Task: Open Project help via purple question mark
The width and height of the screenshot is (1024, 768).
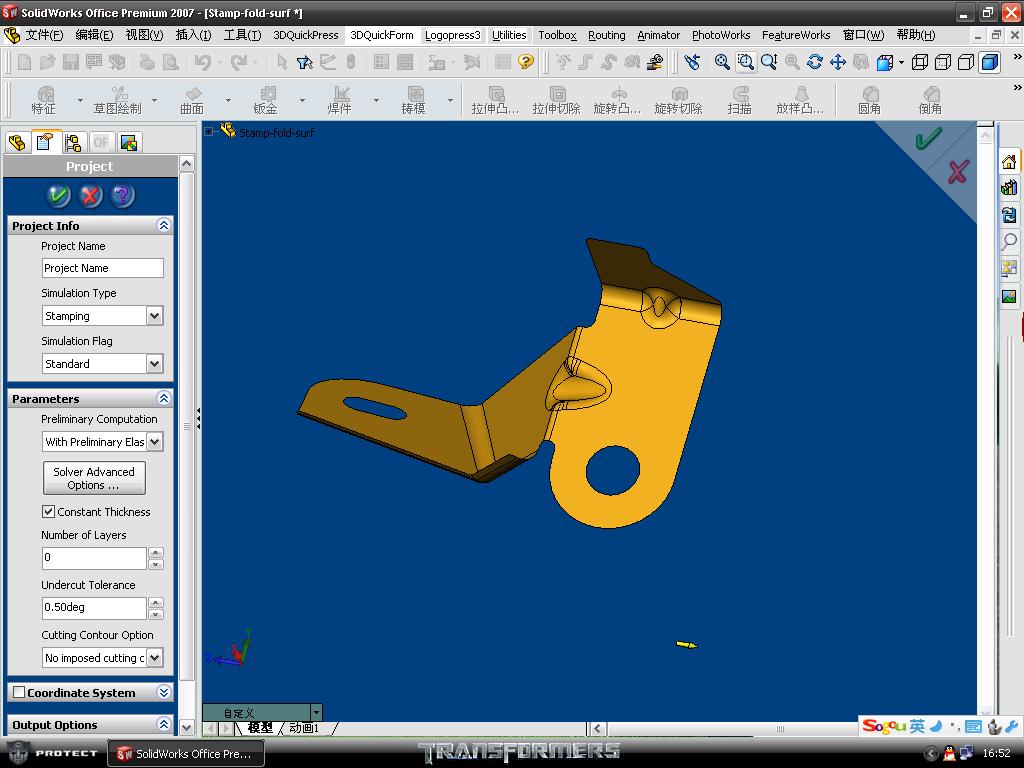Action: (x=121, y=196)
